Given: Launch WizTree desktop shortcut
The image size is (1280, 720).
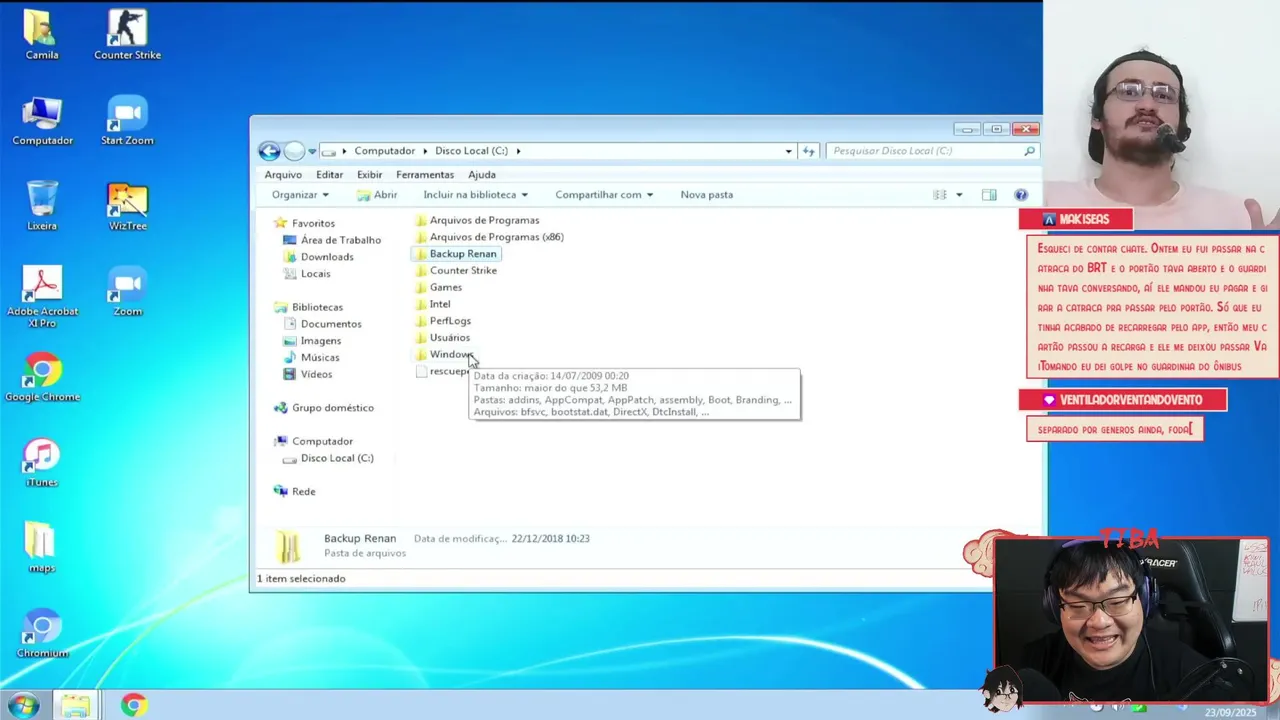Looking at the screenshot, I should tap(127, 206).
